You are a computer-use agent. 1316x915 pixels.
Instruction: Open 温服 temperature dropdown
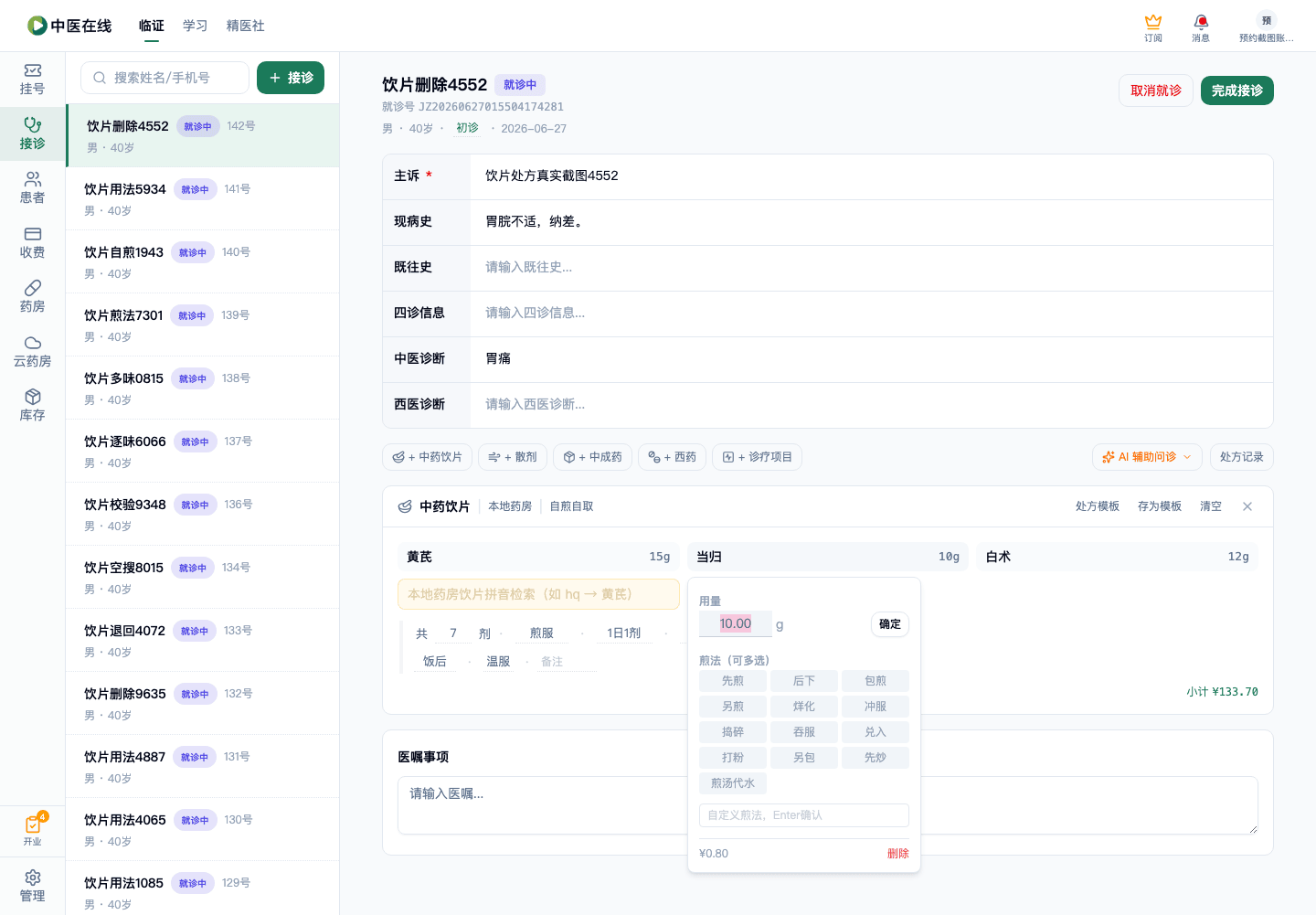498,662
